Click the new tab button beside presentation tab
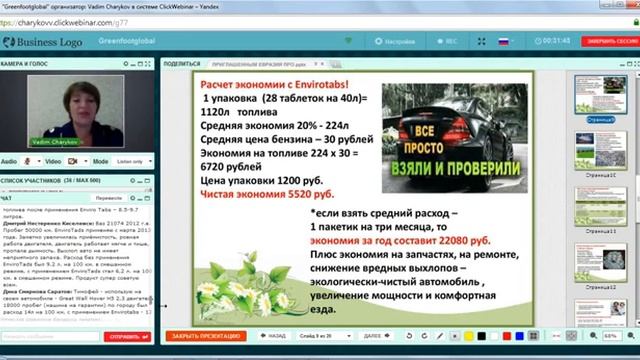 click(335, 64)
